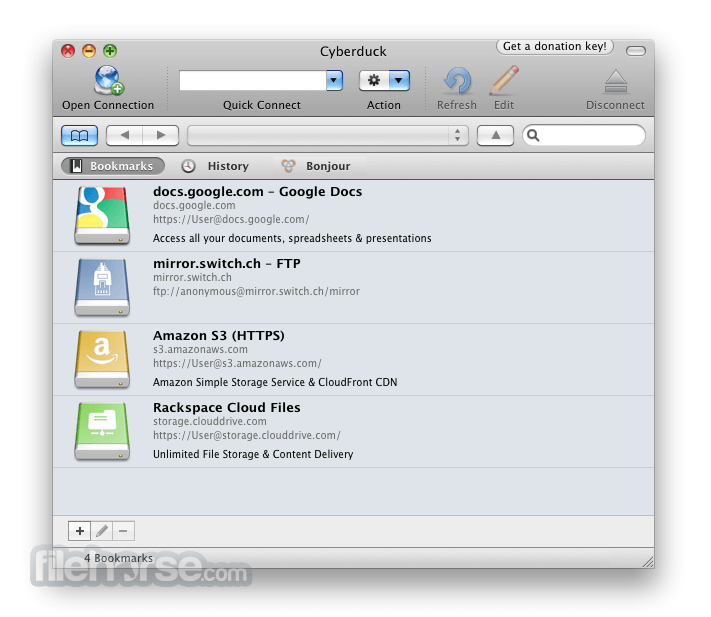
Task: Click the Edit label in toolbar
Action: (x=504, y=105)
